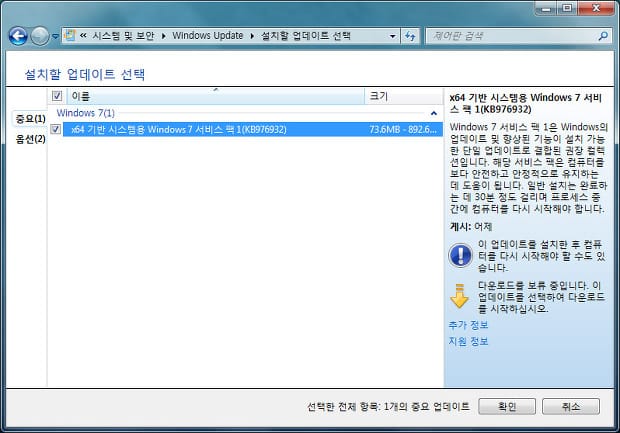Click the refresh icon beside address bar
Viewport: 620px width, 433px height.
coord(411,36)
